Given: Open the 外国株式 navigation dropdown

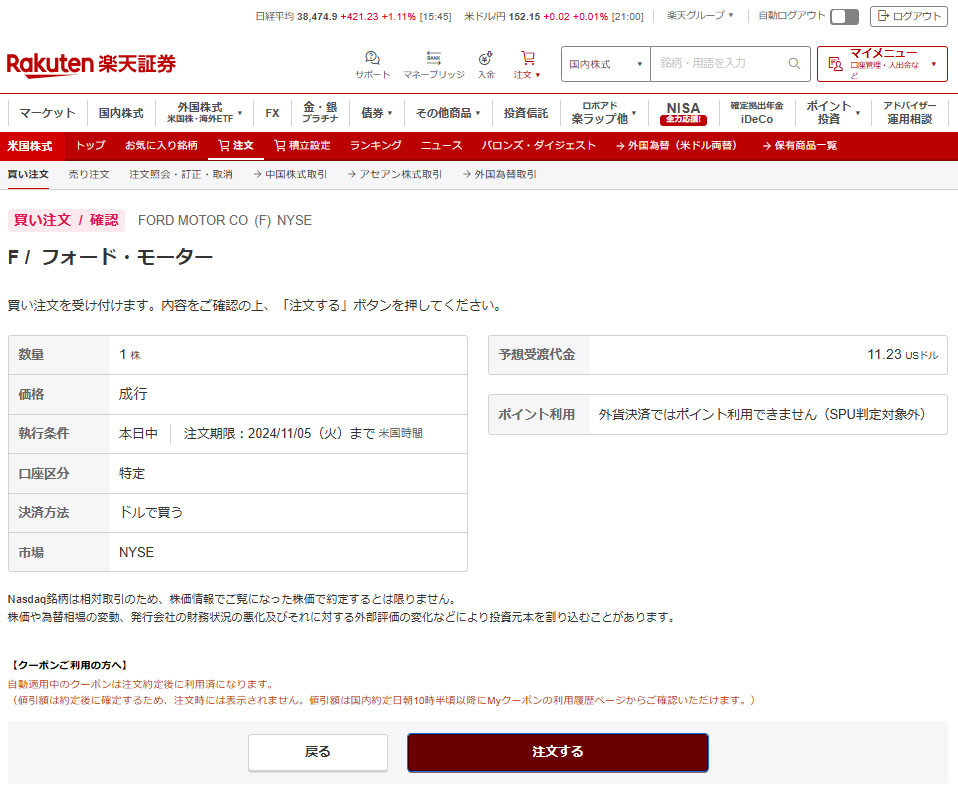Looking at the screenshot, I should click(x=208, y=112).
